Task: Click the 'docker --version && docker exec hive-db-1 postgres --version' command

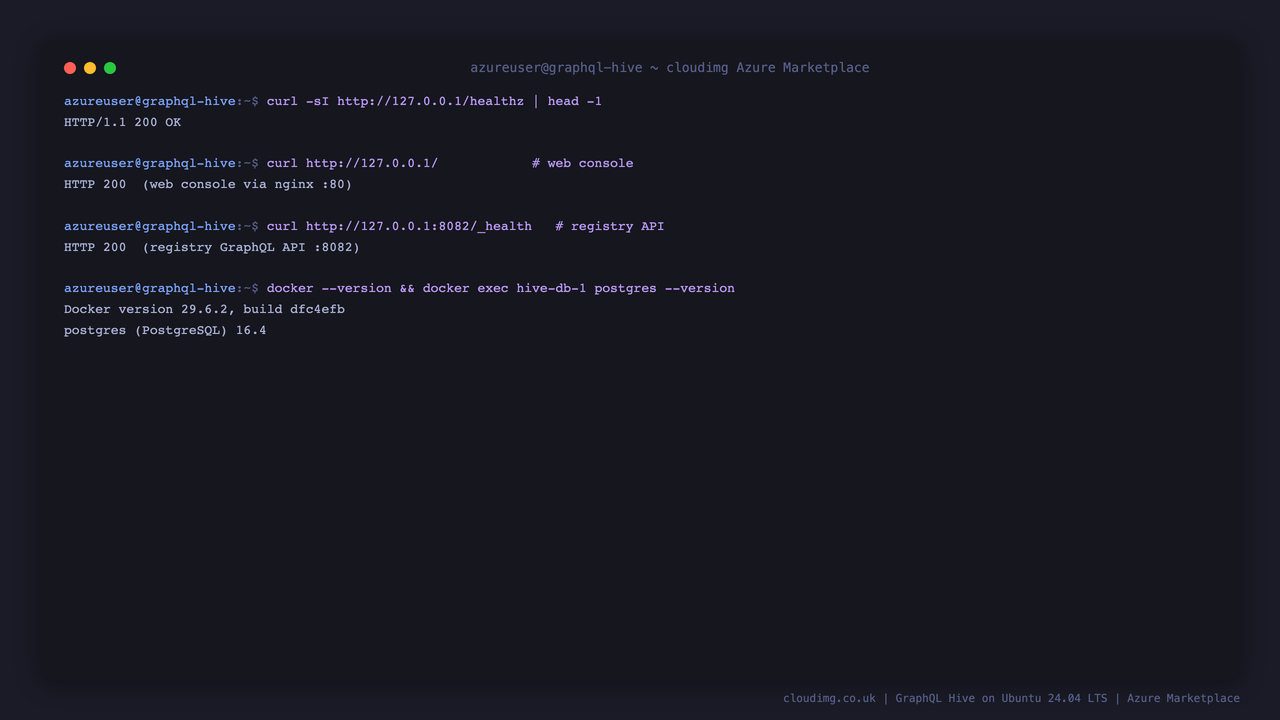Action: tap(501, 288)
